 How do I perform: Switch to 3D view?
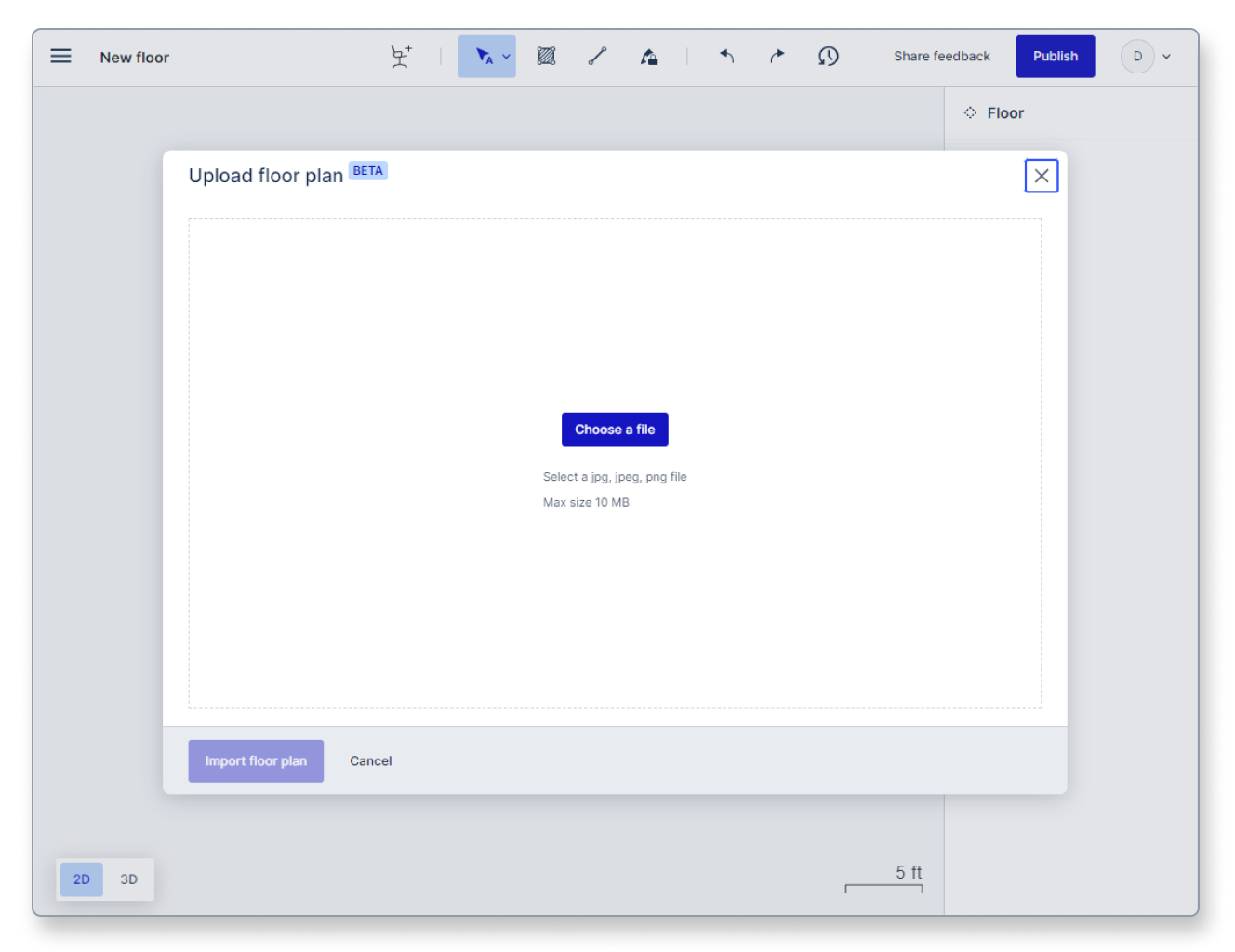pyautogui.click(x=128, y=879)
